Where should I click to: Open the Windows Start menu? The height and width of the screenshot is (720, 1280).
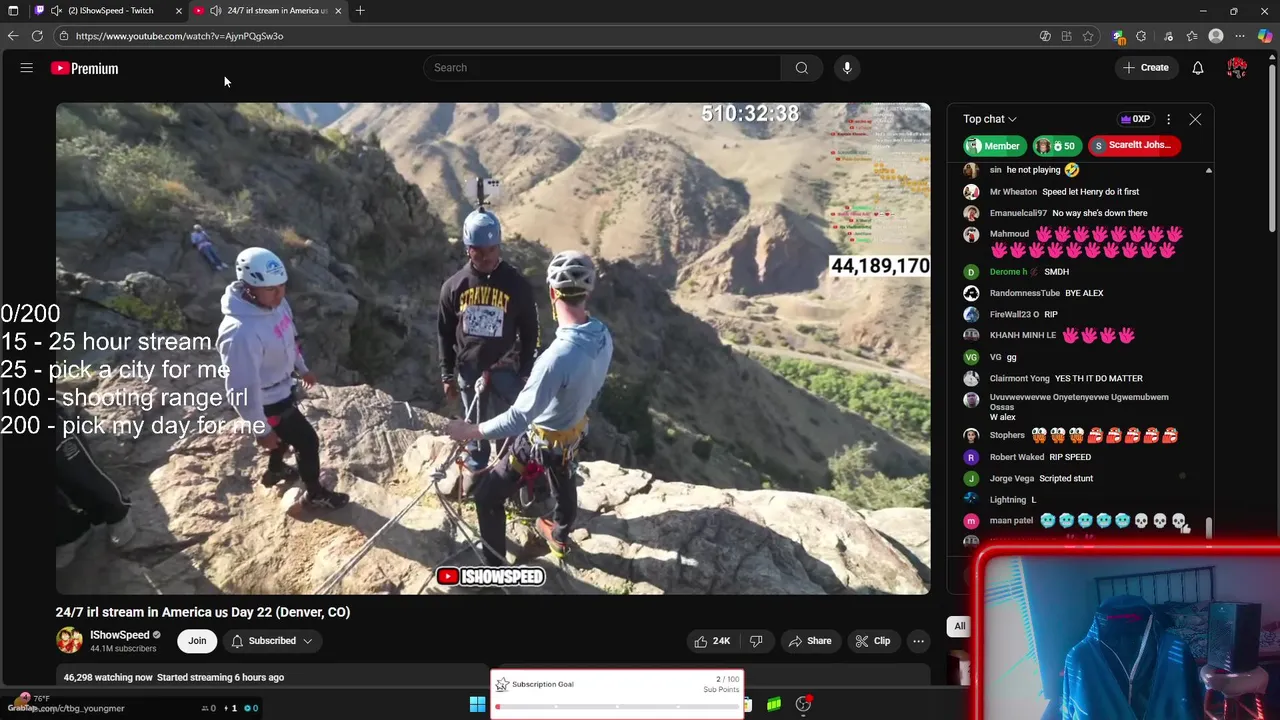(x=477, y=705)
